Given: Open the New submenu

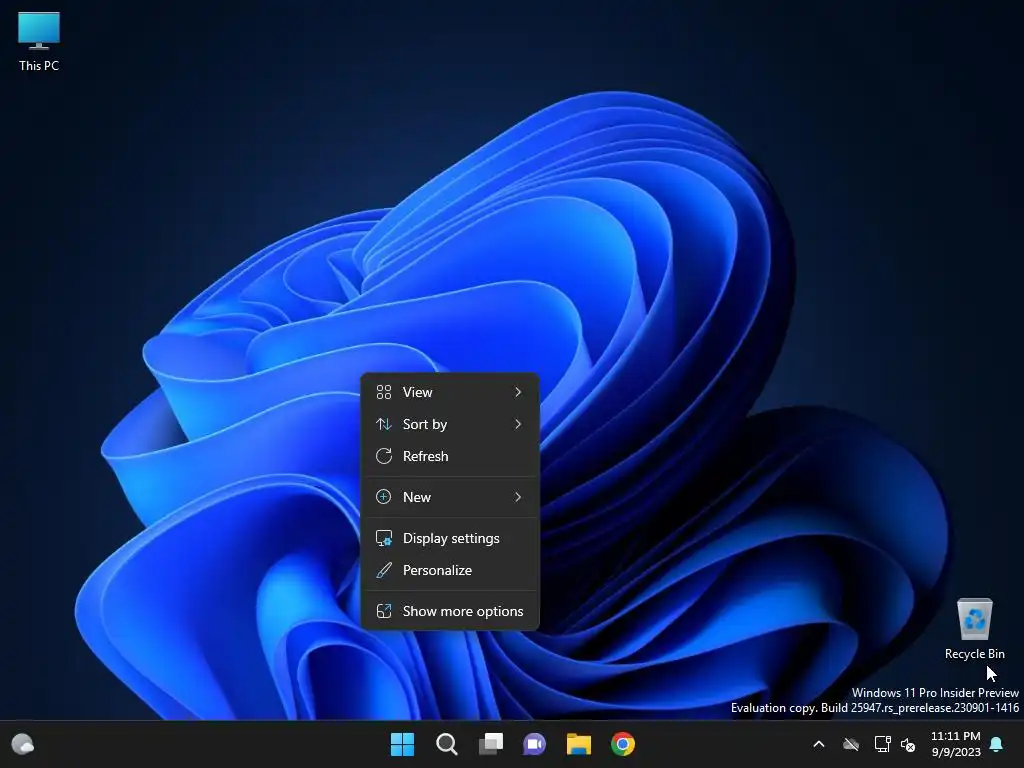Looking at the screenshot, I should (450, 497).
